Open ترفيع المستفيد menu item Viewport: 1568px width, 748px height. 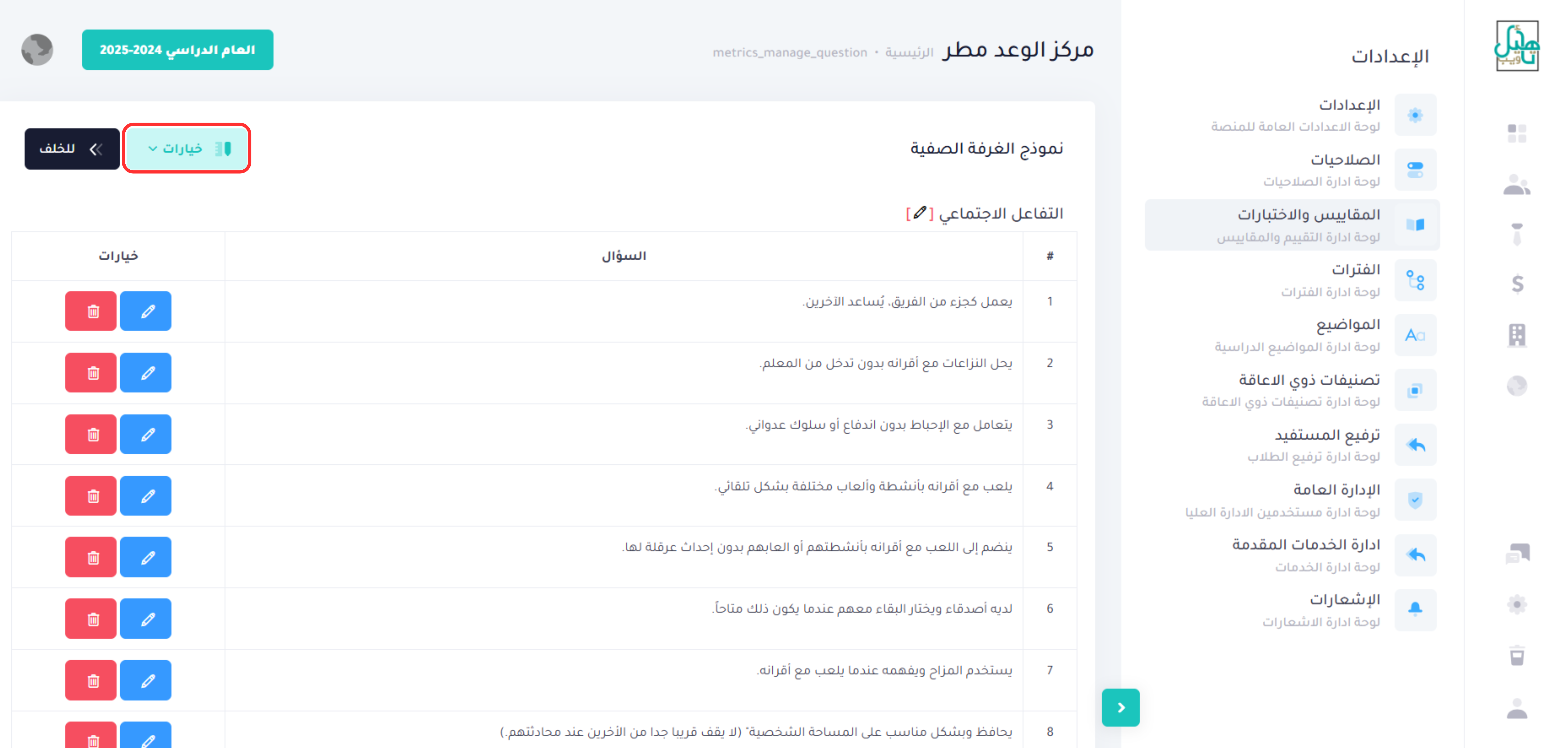(x=1292, y=445)
